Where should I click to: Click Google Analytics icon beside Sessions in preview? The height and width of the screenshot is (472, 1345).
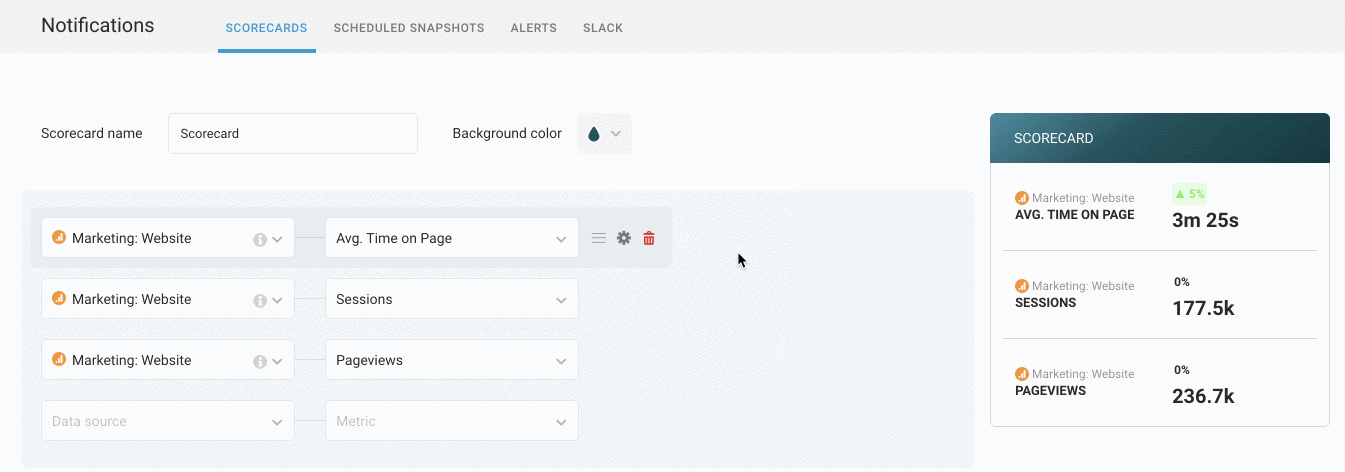point(1021,286)
